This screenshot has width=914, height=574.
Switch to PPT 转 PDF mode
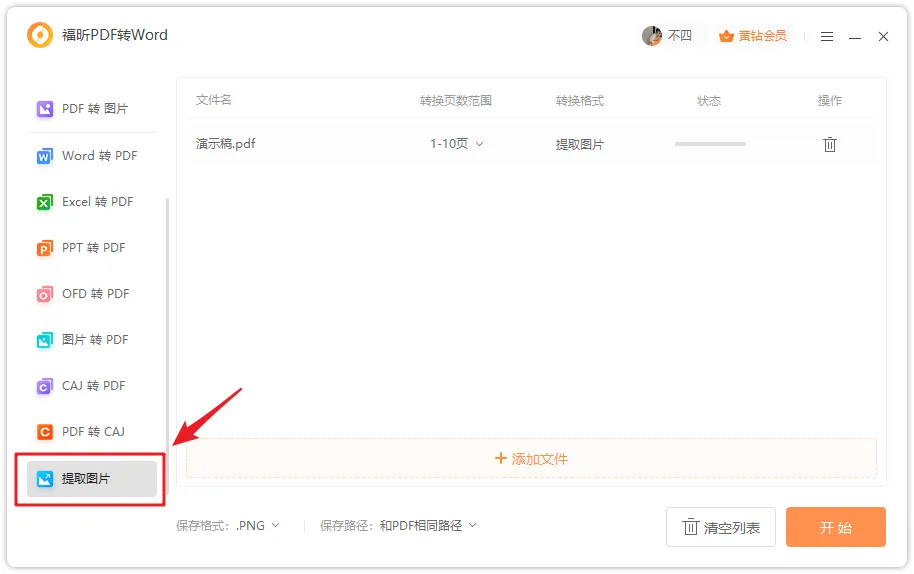pyautogui.click(x=93, y=248)
